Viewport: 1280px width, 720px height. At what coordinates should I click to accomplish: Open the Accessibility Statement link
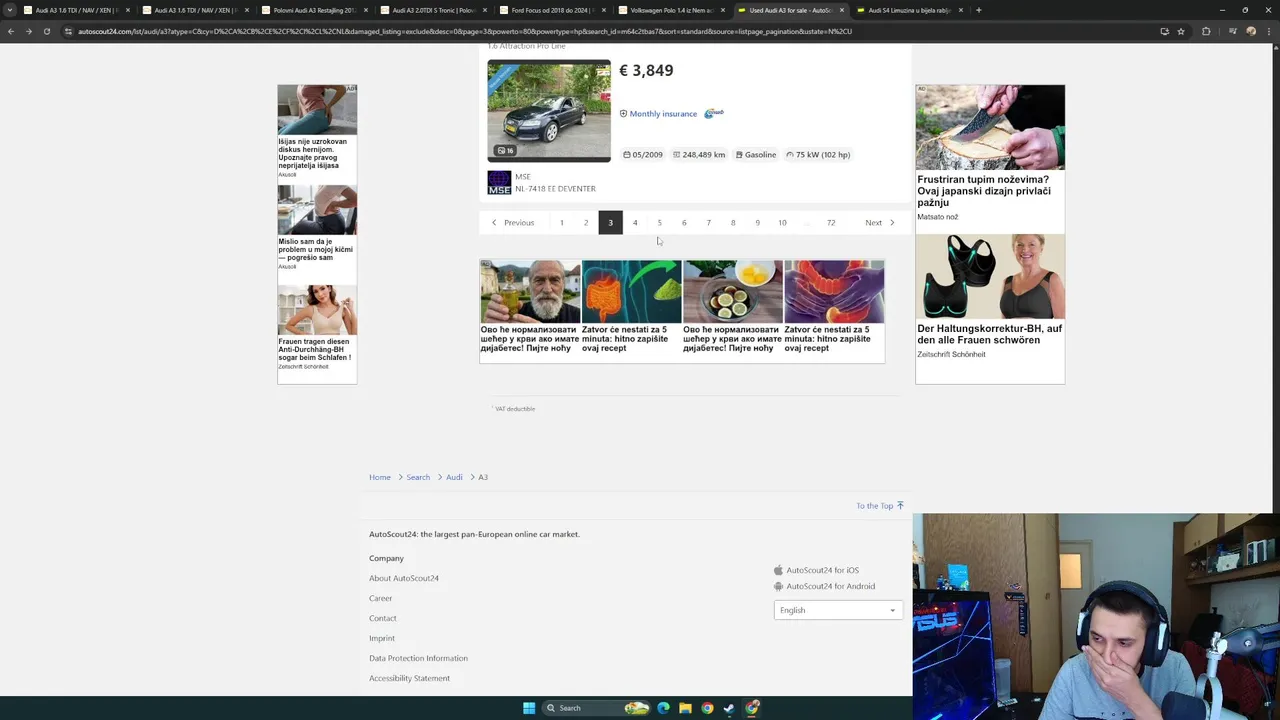point(409,678)
